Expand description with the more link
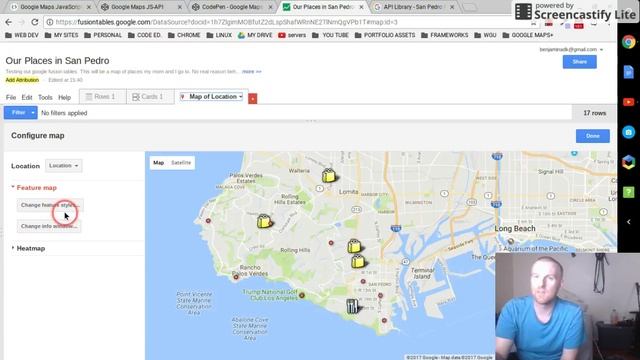Image resolution: width=640 pixels, height=360 pixels. click(x=251, y=71)
